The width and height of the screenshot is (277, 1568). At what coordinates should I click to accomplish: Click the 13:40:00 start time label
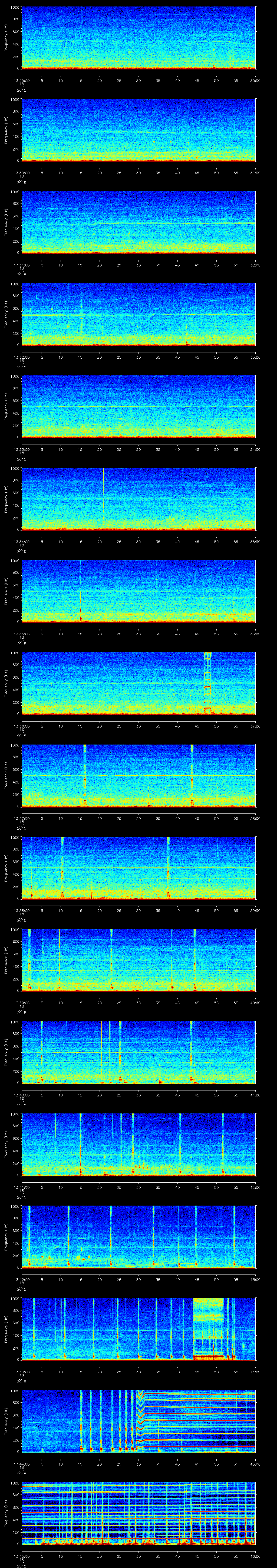21,1095
